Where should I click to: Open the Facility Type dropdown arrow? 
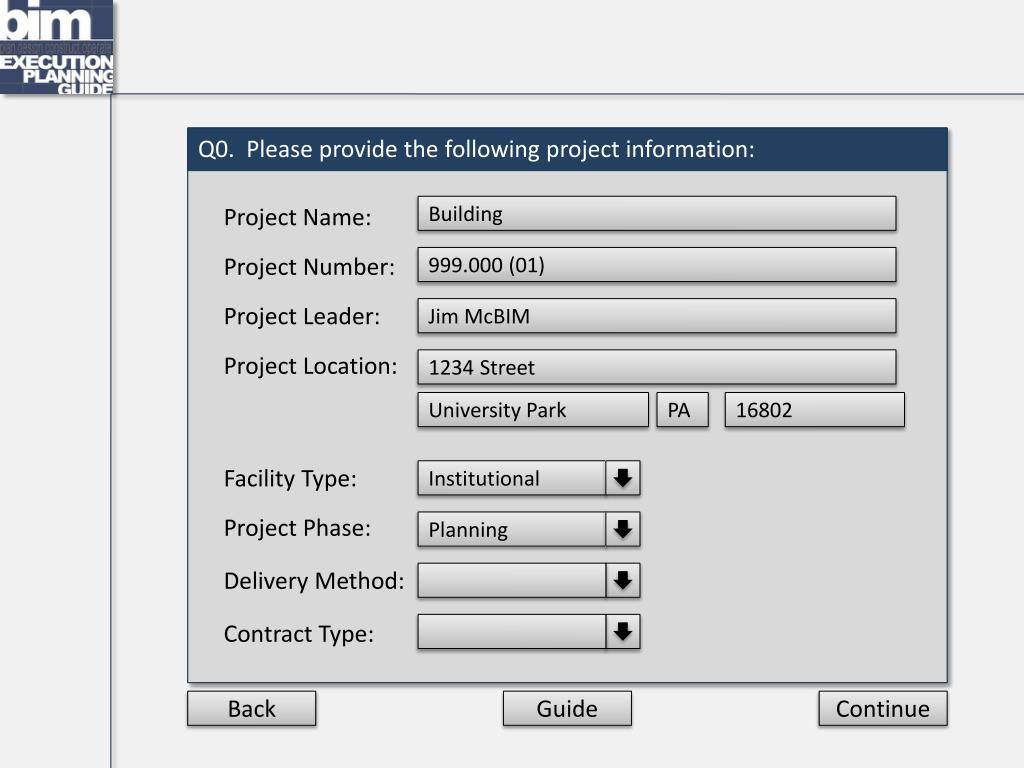pyautogui.click(x=622, y=478)
